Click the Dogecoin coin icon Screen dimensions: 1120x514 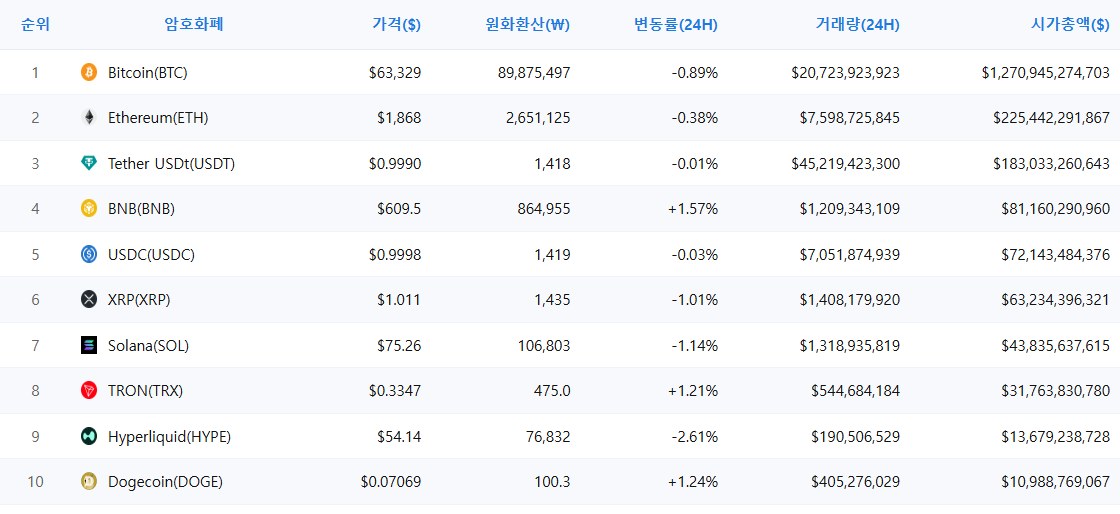(89, 482)
